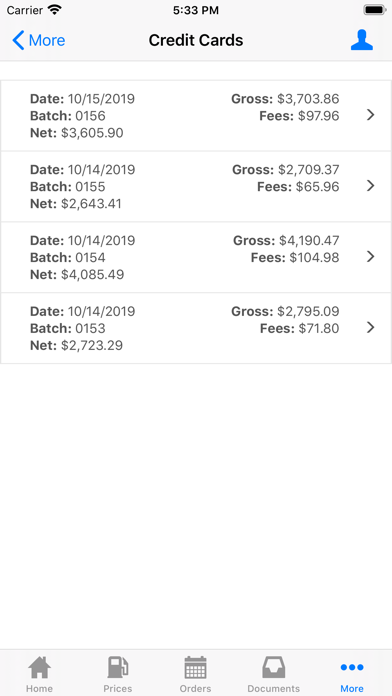Switch to the Documents tab label

[273, 688]
